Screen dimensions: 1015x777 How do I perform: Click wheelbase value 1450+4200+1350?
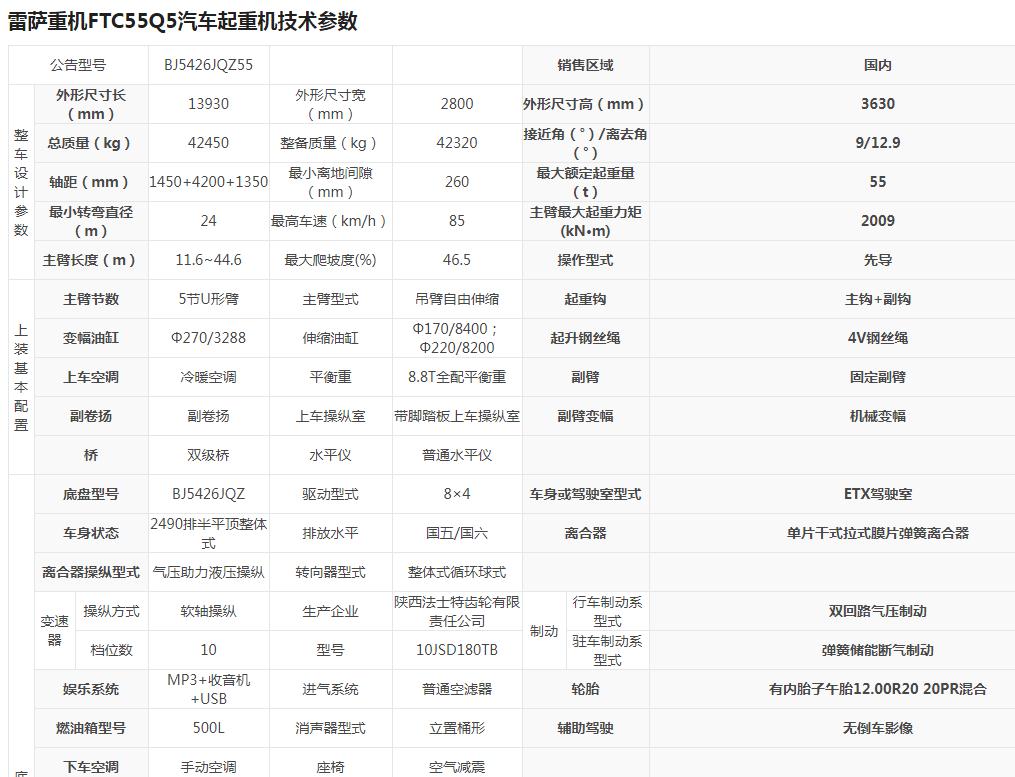point(208,182)
